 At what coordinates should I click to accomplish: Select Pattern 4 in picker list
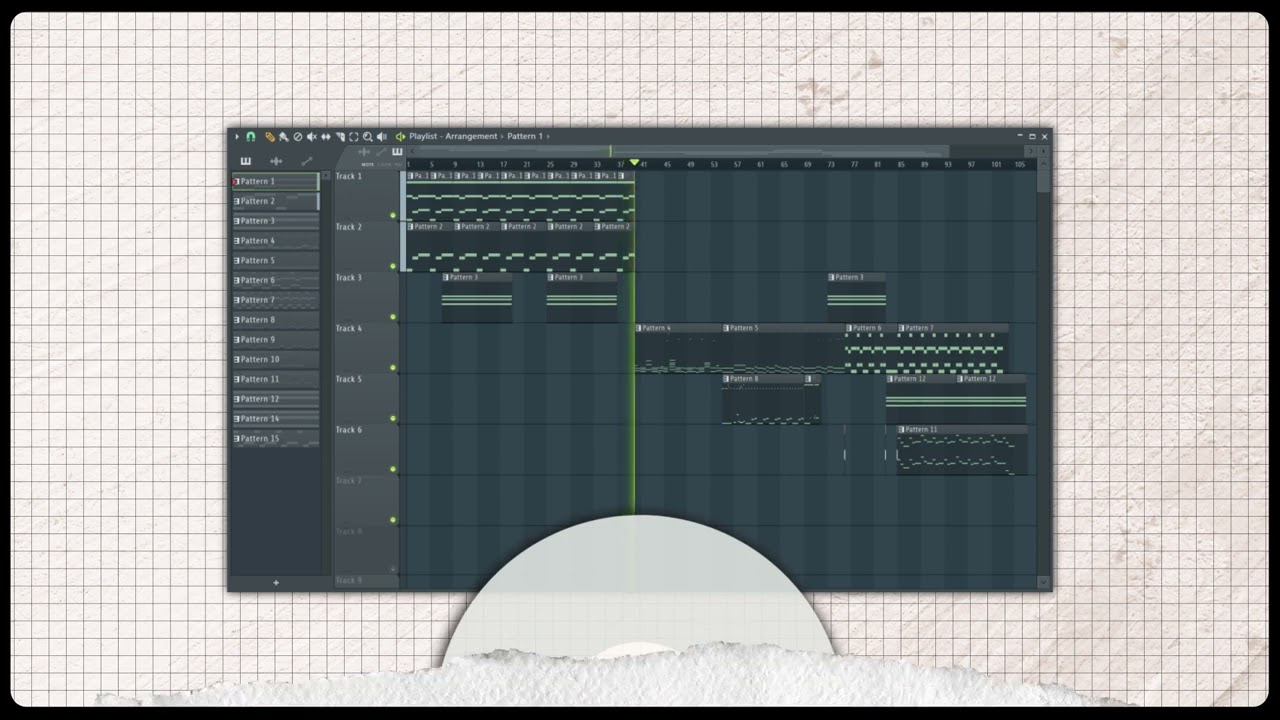point(275,241)
